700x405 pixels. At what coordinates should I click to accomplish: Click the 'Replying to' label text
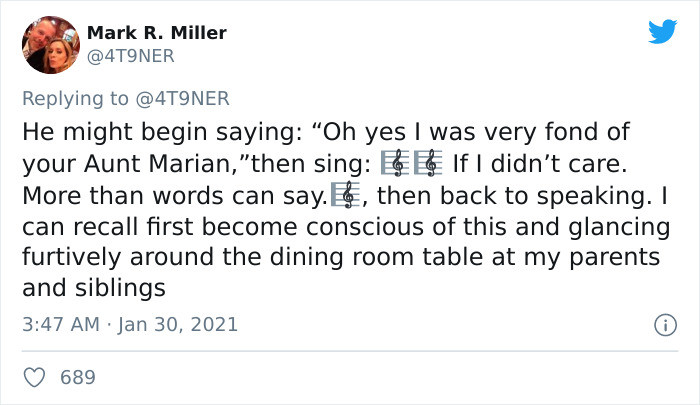[x=75, y=99]
